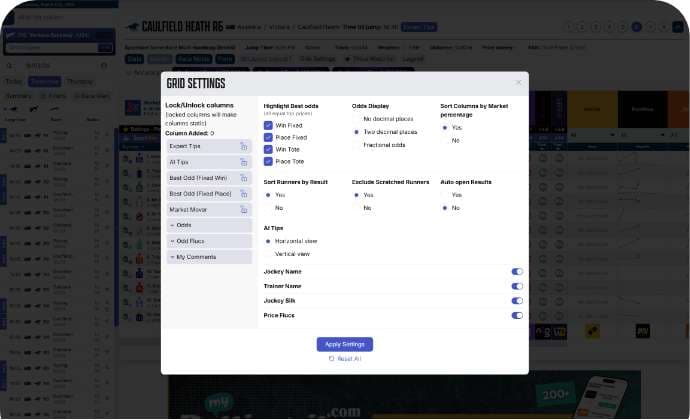Click the Best Odd (Fixed Win) label
690x420 pixels.
(198, 178)
